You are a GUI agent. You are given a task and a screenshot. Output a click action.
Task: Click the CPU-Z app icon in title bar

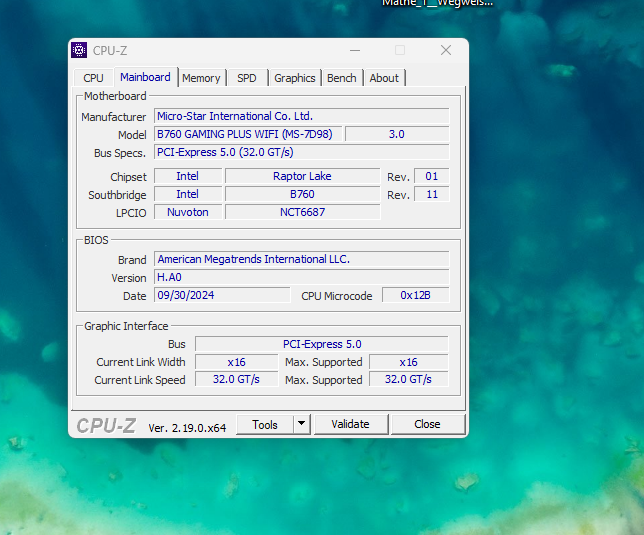(x=79, y=51)
